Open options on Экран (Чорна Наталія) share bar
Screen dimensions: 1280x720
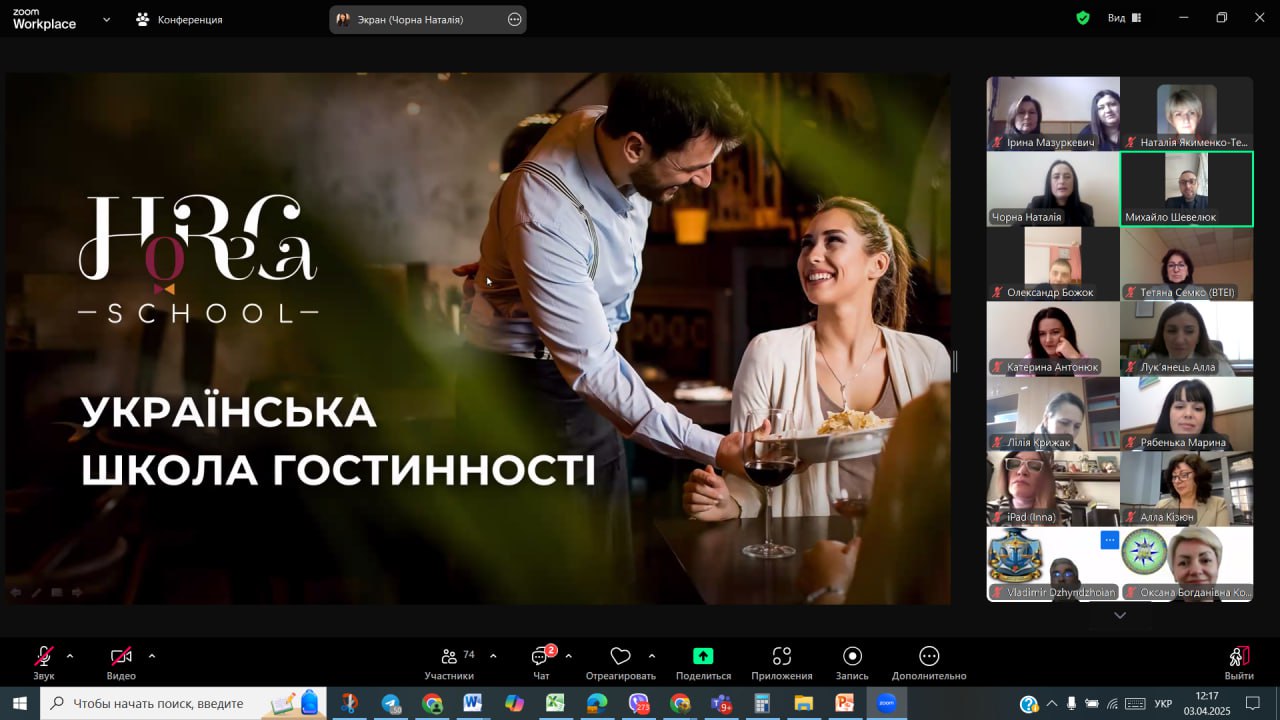pos(514,19)
